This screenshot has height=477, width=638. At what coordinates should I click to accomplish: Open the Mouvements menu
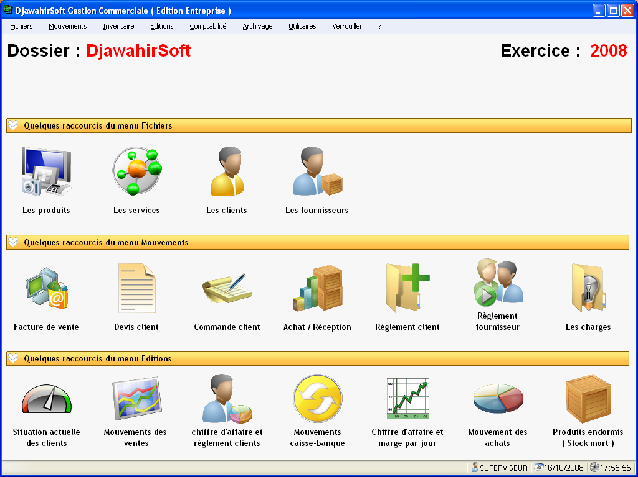[x=68, y=26]
